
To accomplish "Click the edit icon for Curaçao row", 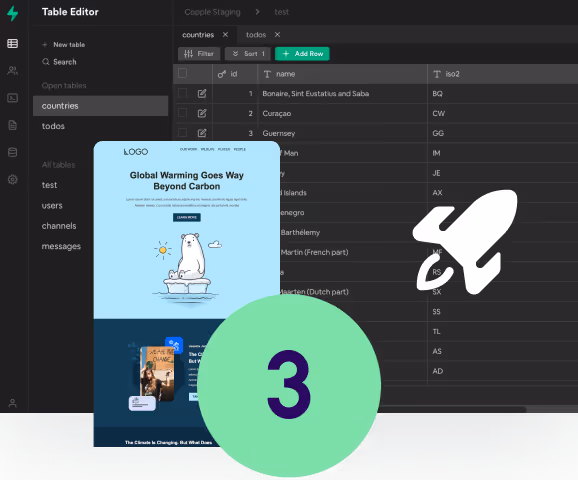I will [202, 113].
